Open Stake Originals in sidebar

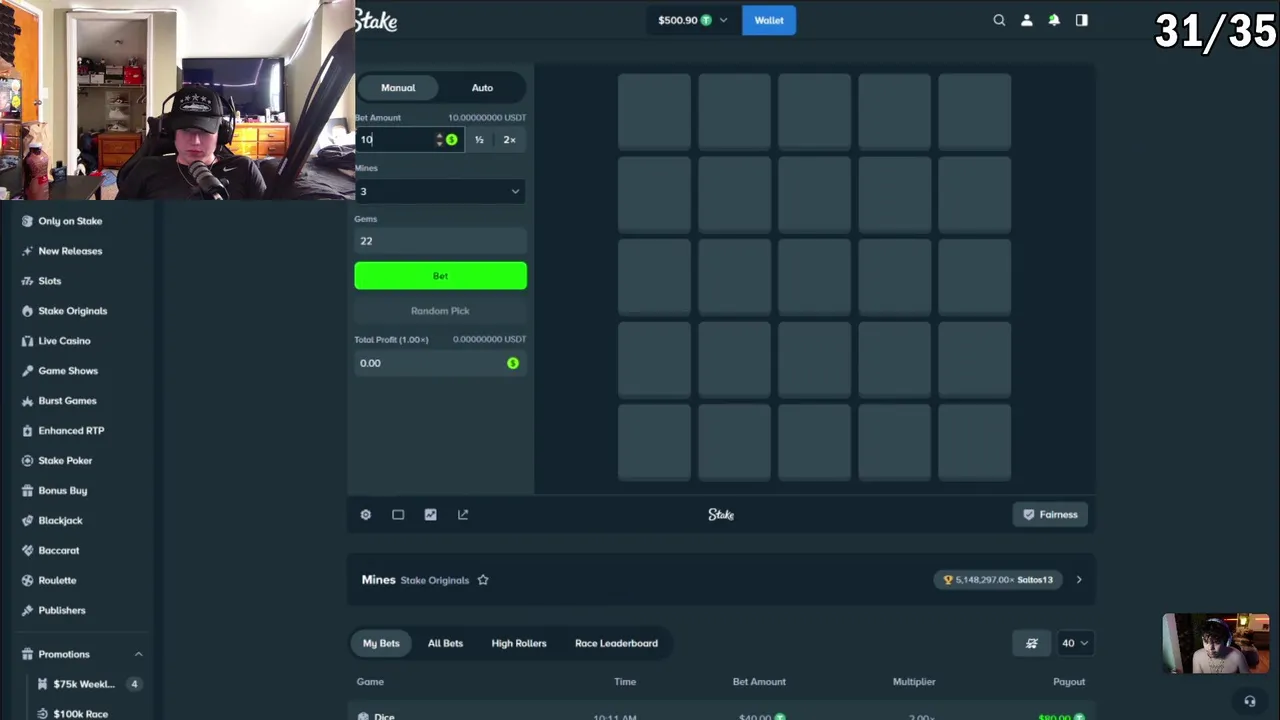pos(72,311)
